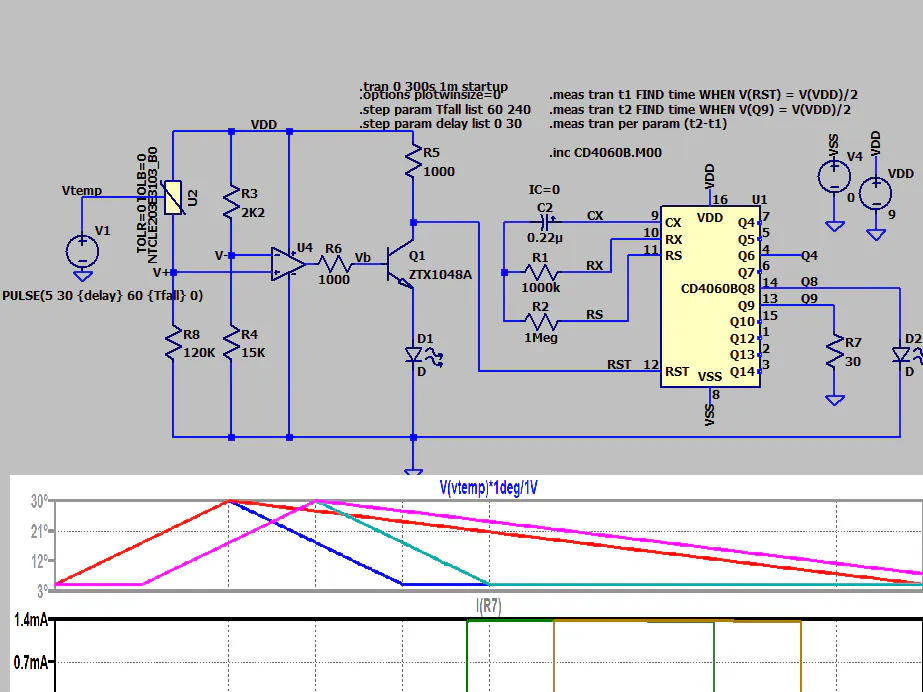This screenshot has width=923, height=692.
Task: Select the U2 NTC thermistor symbol
Action: click(x=173, y=198)
